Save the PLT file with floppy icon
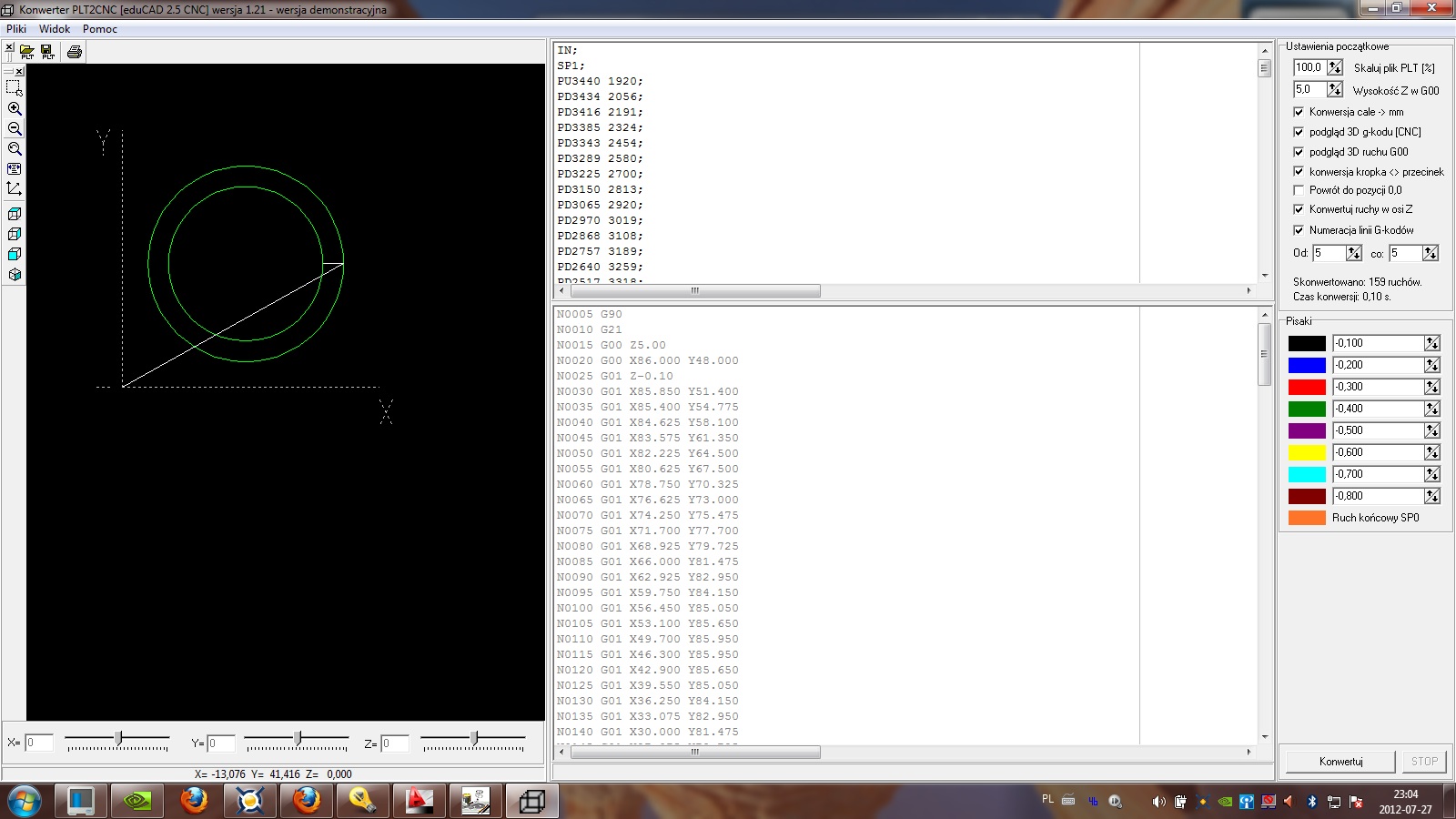 point(47,52)
